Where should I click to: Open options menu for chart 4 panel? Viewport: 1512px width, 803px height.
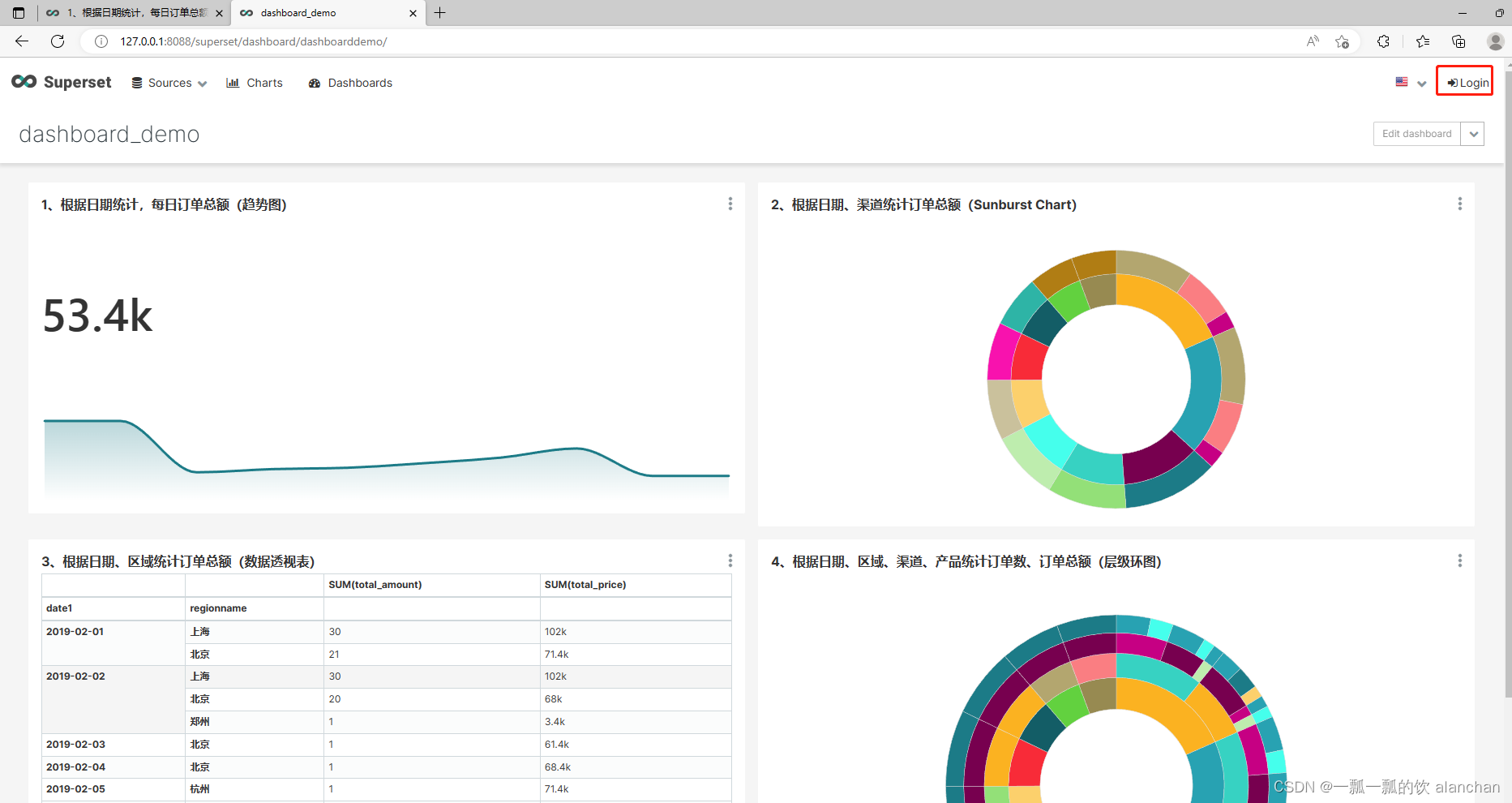coord(1460,560)
